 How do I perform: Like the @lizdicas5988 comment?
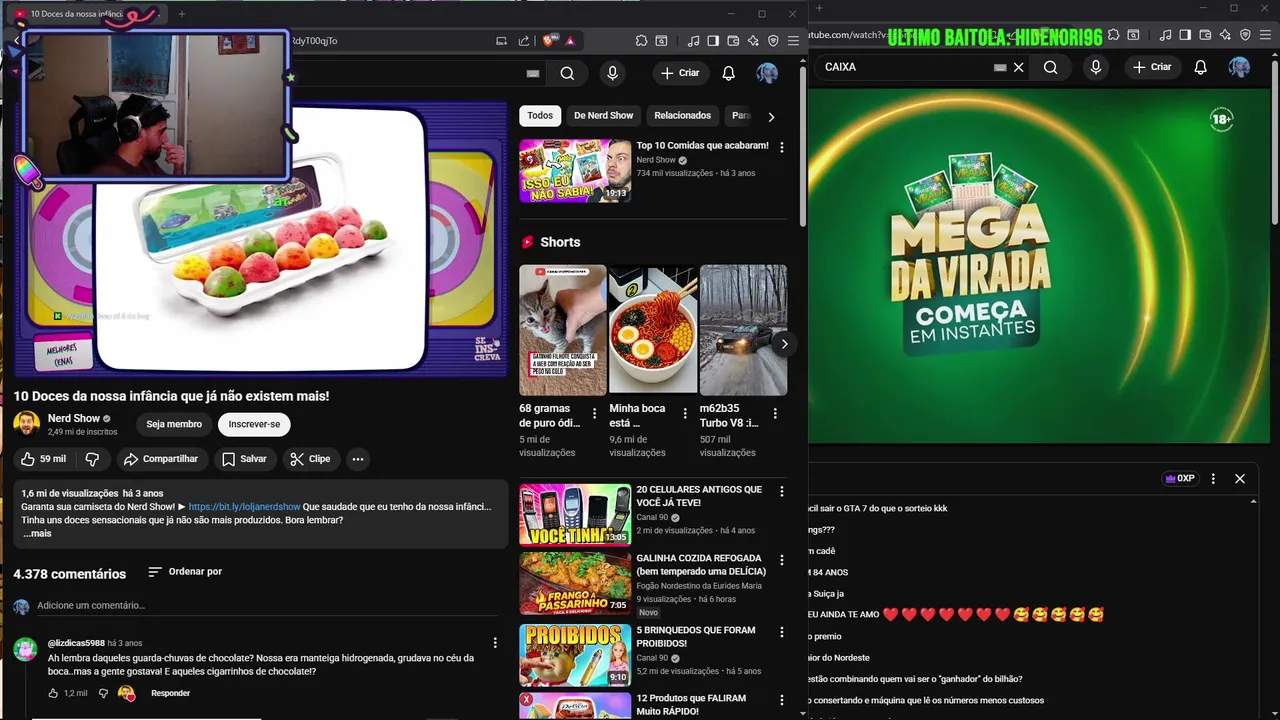click(53, 693)
